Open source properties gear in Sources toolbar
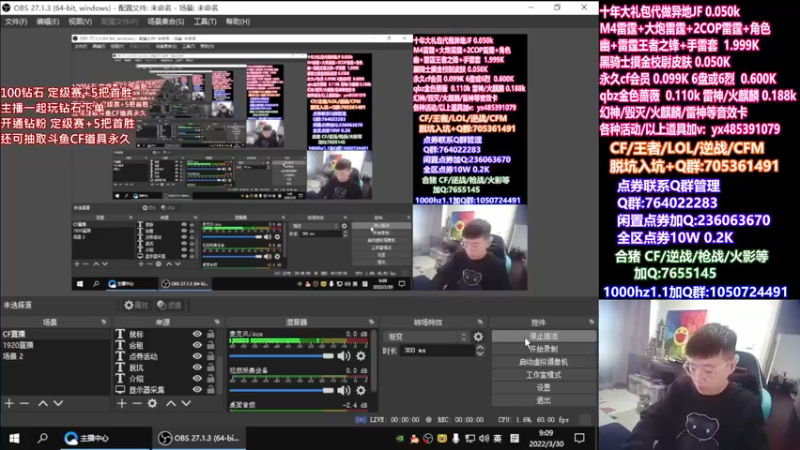Screen dimensions: 800x450 coord(152,404)
